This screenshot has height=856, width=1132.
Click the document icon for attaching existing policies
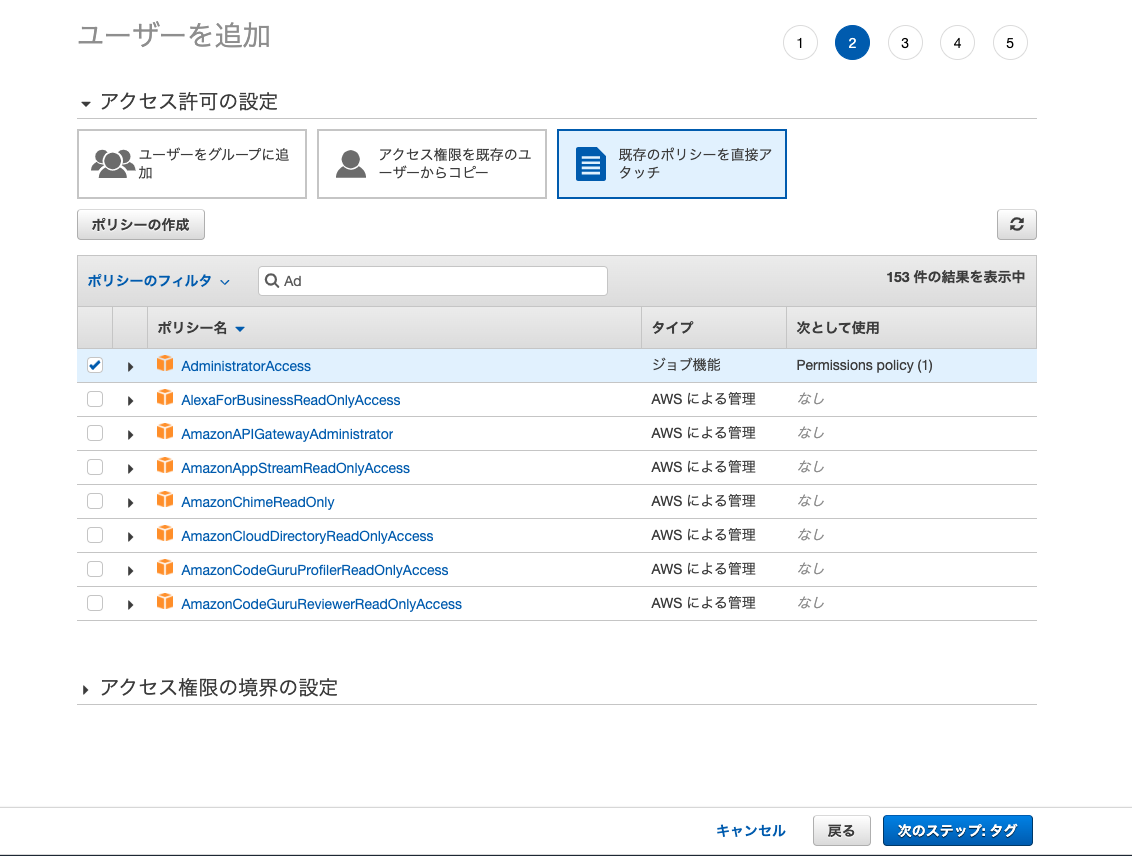(591, 163)
